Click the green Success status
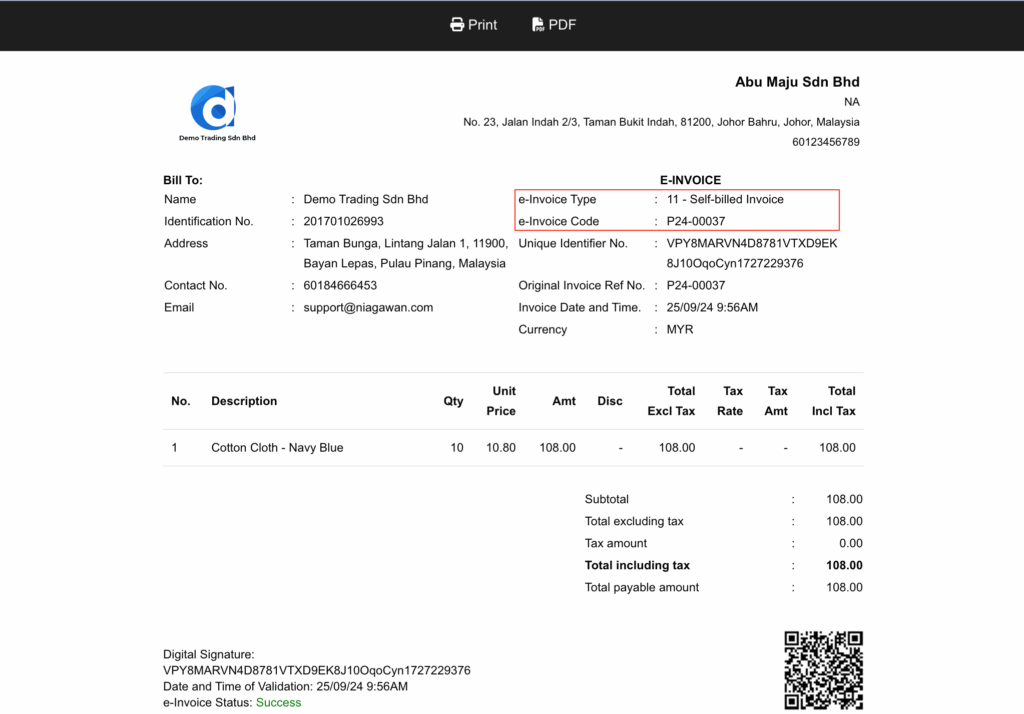This screenshot has width=1024, height=714. click(278, 703)
